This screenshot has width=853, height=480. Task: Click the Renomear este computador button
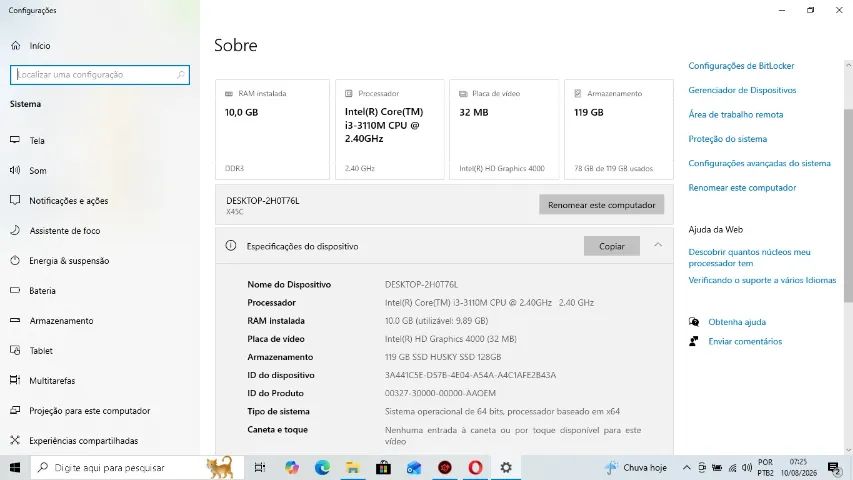click(601, 205)
